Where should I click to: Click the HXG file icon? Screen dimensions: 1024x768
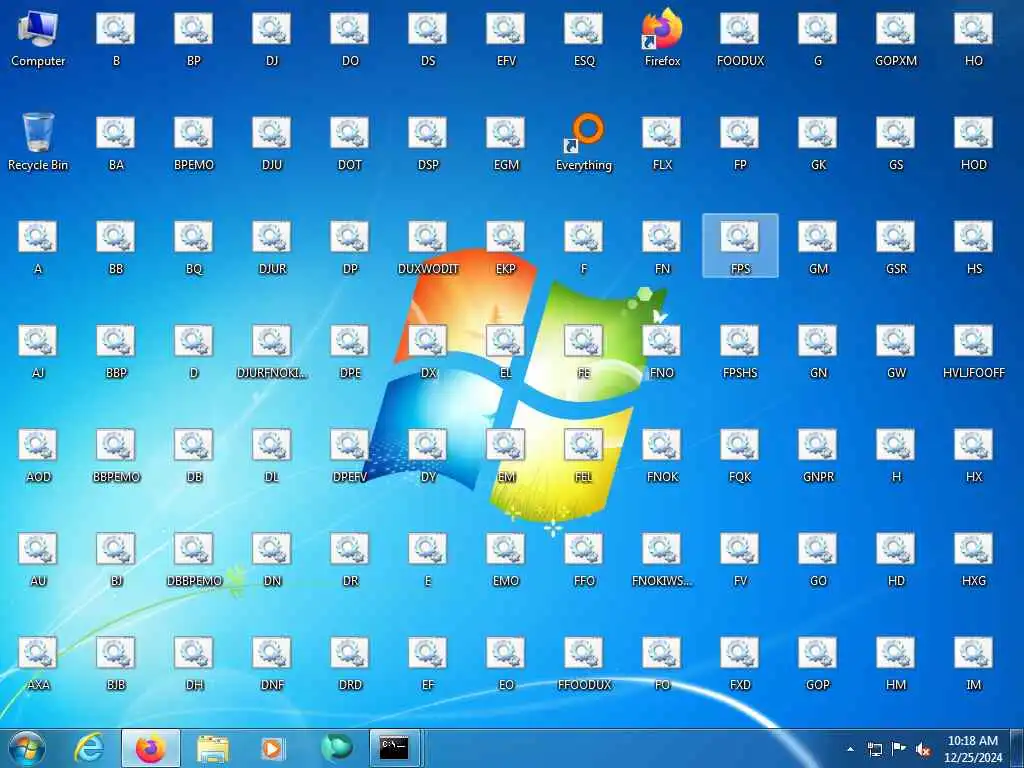click(x=974, y=559)
